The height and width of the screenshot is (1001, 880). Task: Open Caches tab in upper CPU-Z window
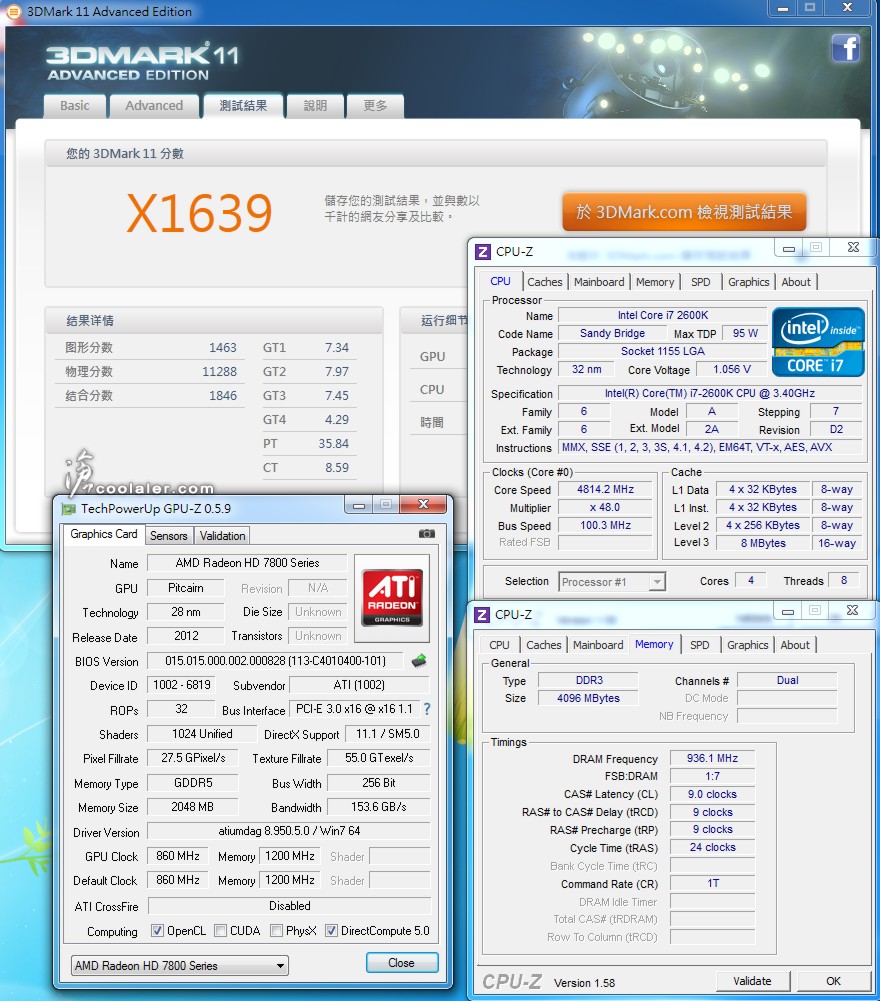pyautogui.click(x=545, y=282)
